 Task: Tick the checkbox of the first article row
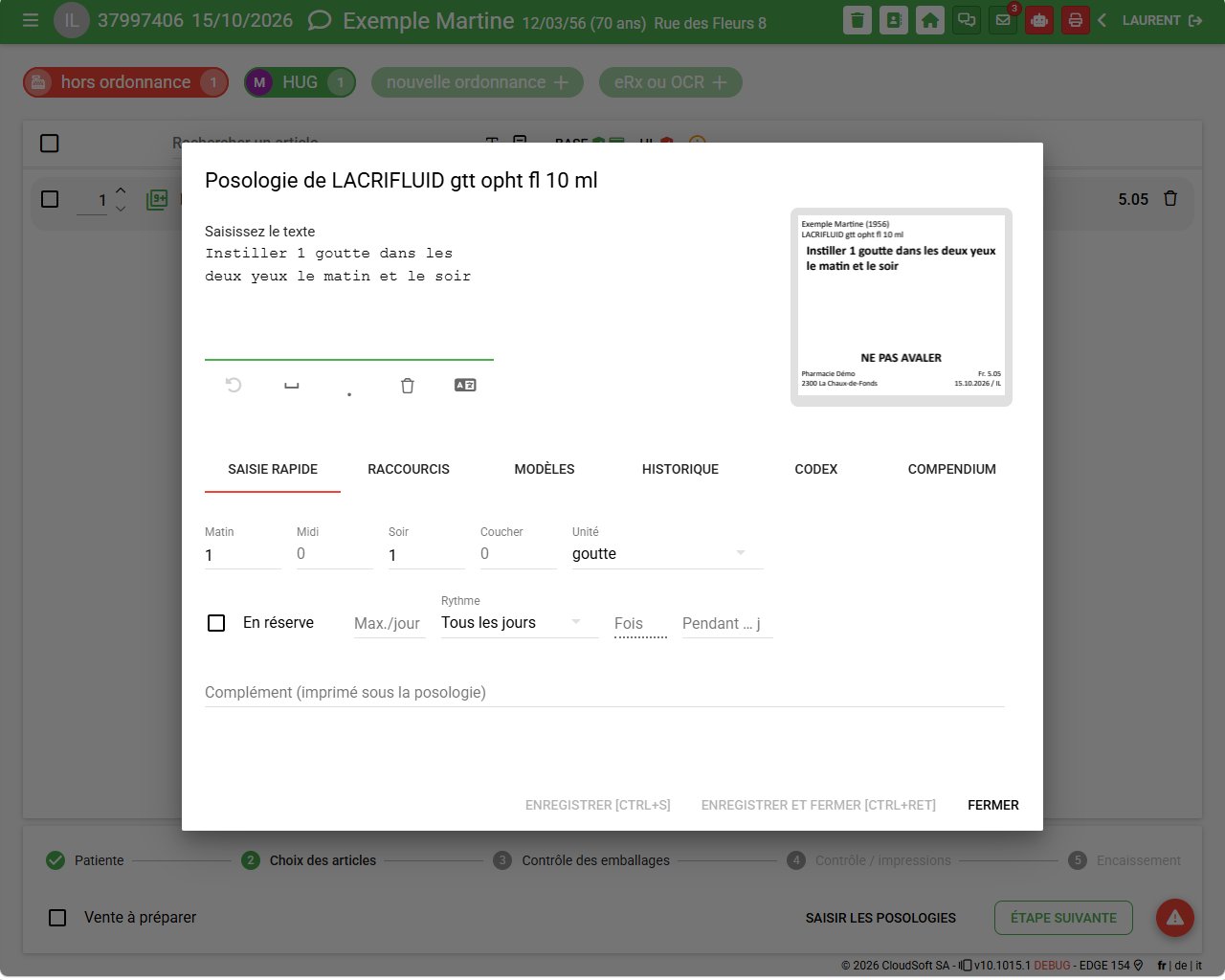coord(50,199)
